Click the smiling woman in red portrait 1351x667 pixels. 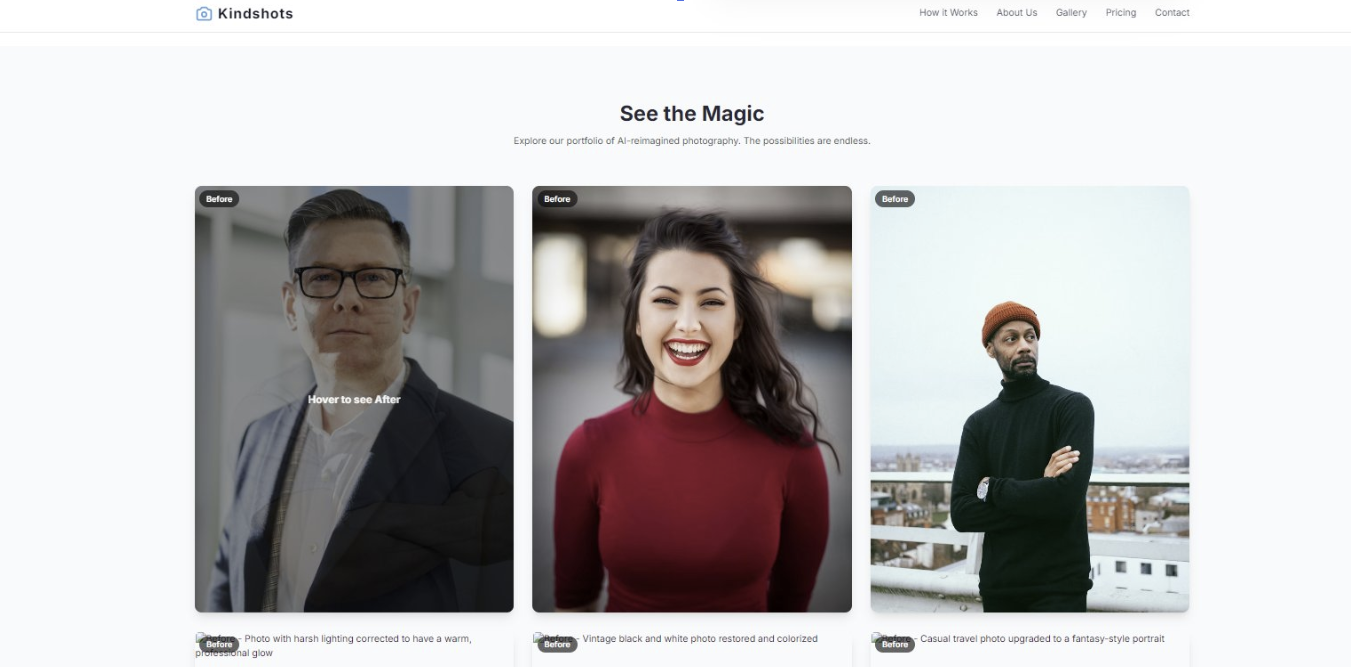(692, 399)
